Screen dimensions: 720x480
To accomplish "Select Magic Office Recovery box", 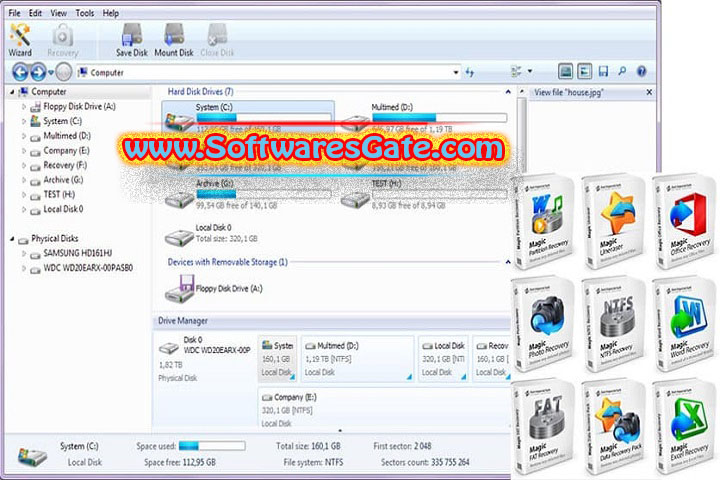I will [x=684, y=222].
